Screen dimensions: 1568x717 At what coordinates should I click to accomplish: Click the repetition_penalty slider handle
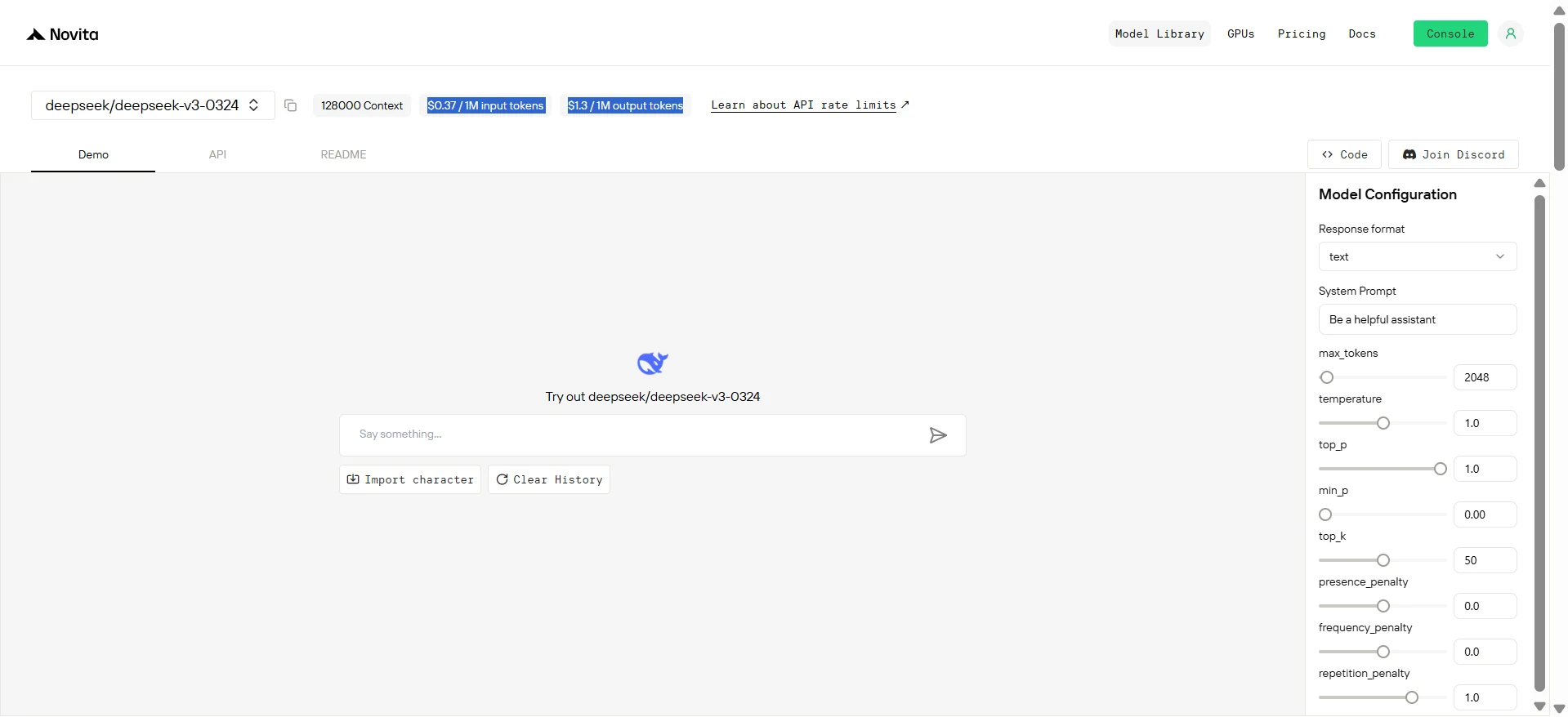click(x=1412, y=697)
